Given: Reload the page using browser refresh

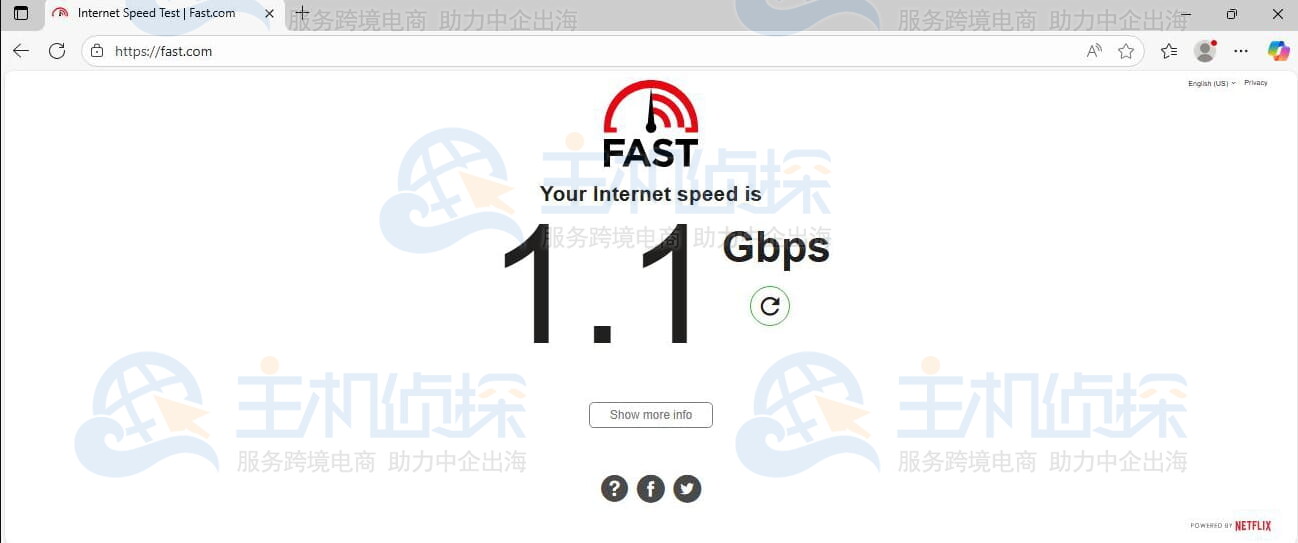Looking at the screenshot, I should 57,51.
